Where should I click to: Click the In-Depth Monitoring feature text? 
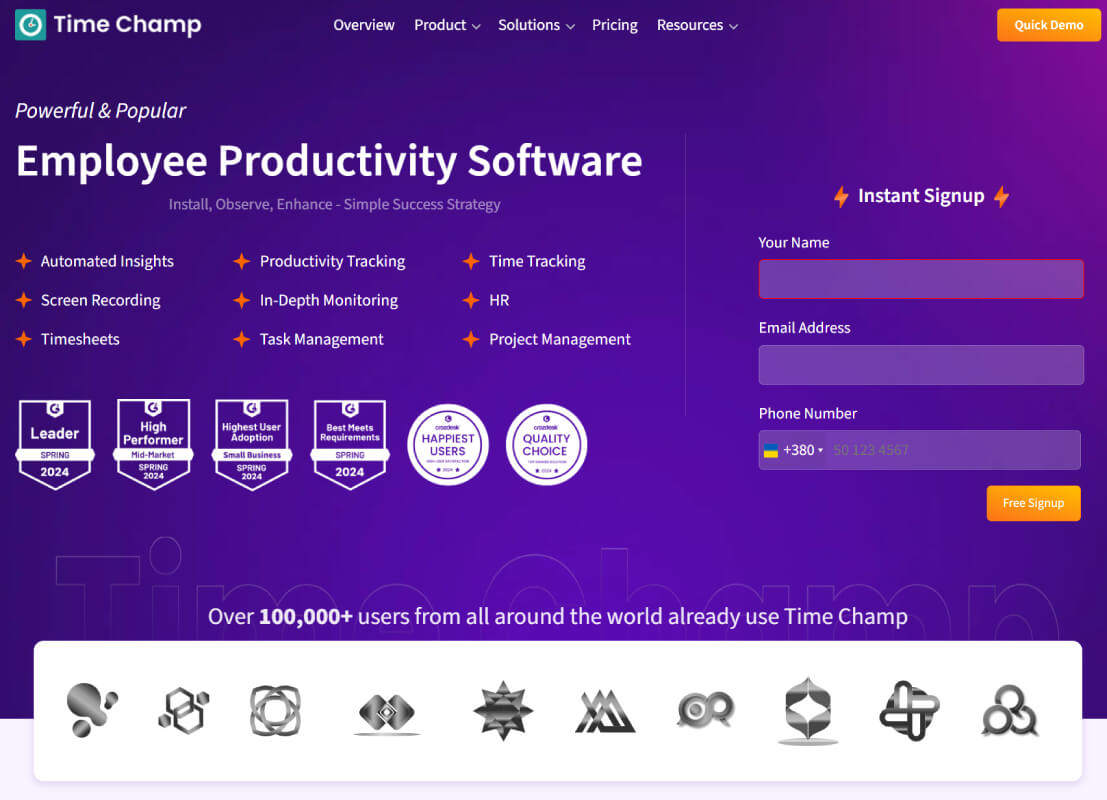coord(329,300)
